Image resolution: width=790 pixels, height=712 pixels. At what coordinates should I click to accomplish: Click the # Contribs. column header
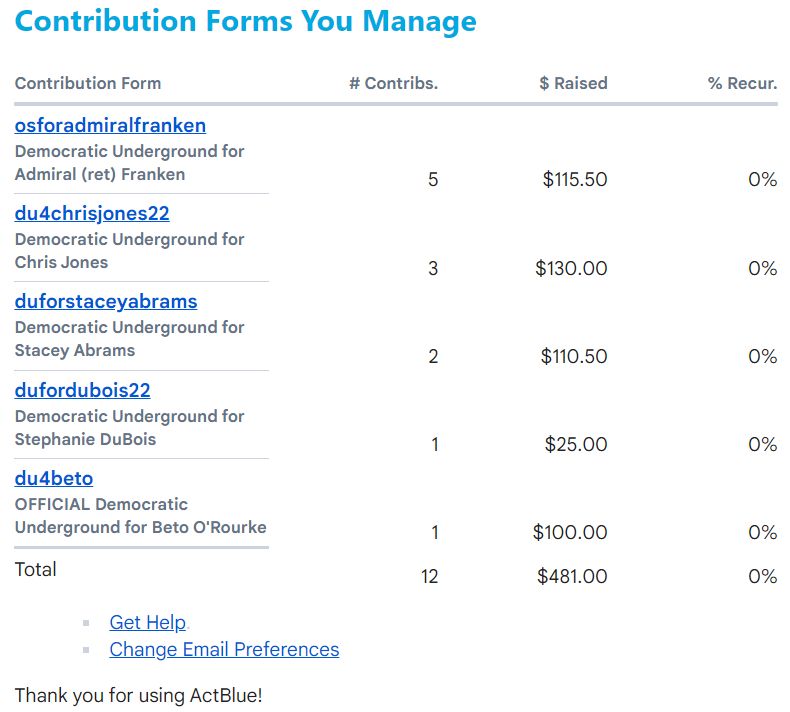tap(393, 83)
